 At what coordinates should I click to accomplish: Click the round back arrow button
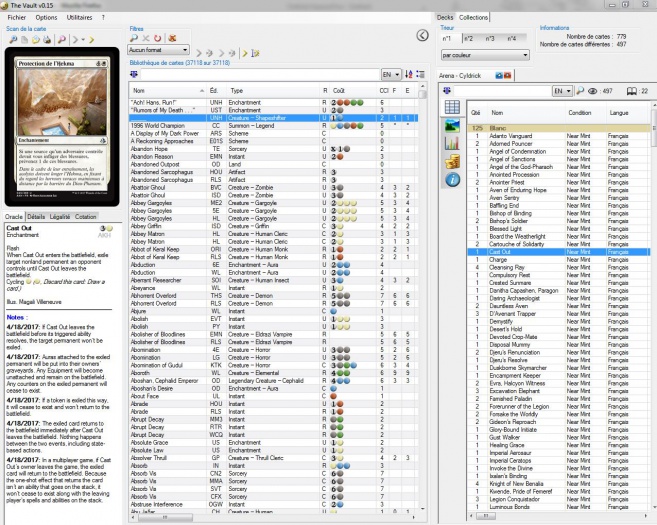pyautogui.click(x=422, y=36)
